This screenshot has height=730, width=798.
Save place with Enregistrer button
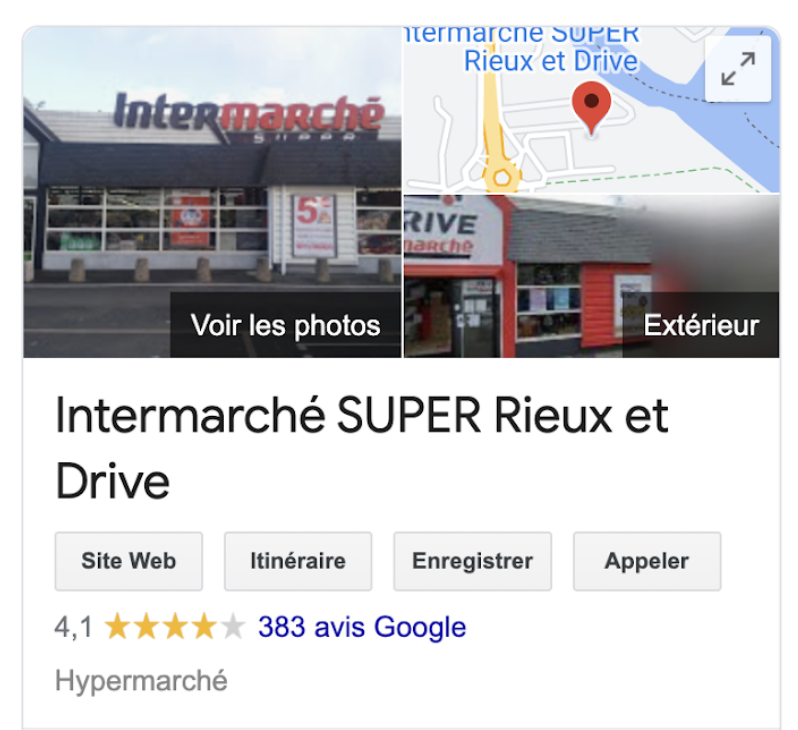click(472, 561)
